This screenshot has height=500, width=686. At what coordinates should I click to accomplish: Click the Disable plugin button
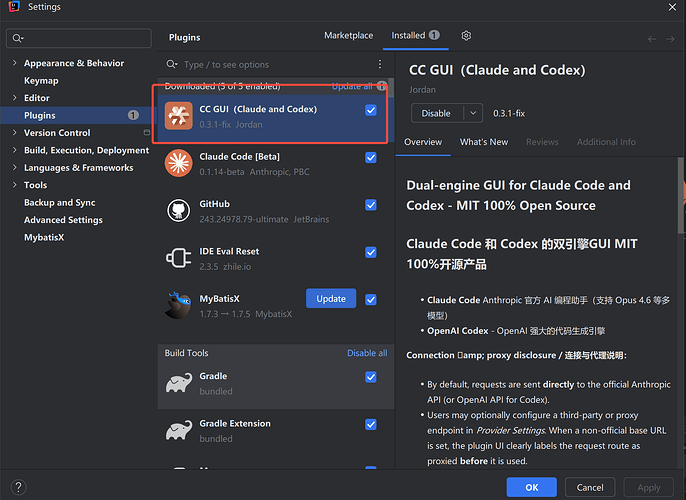pyautogui.click(x=437, y=113)
